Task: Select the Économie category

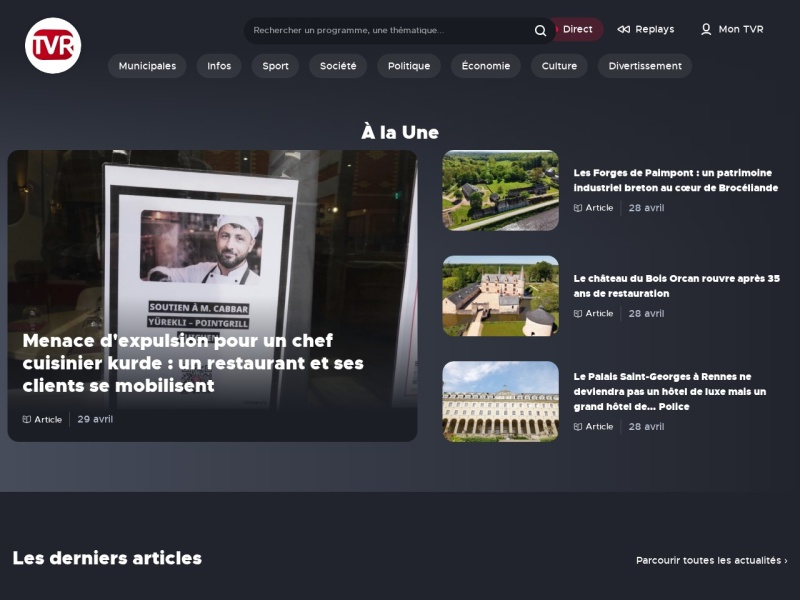Action: 486,66
